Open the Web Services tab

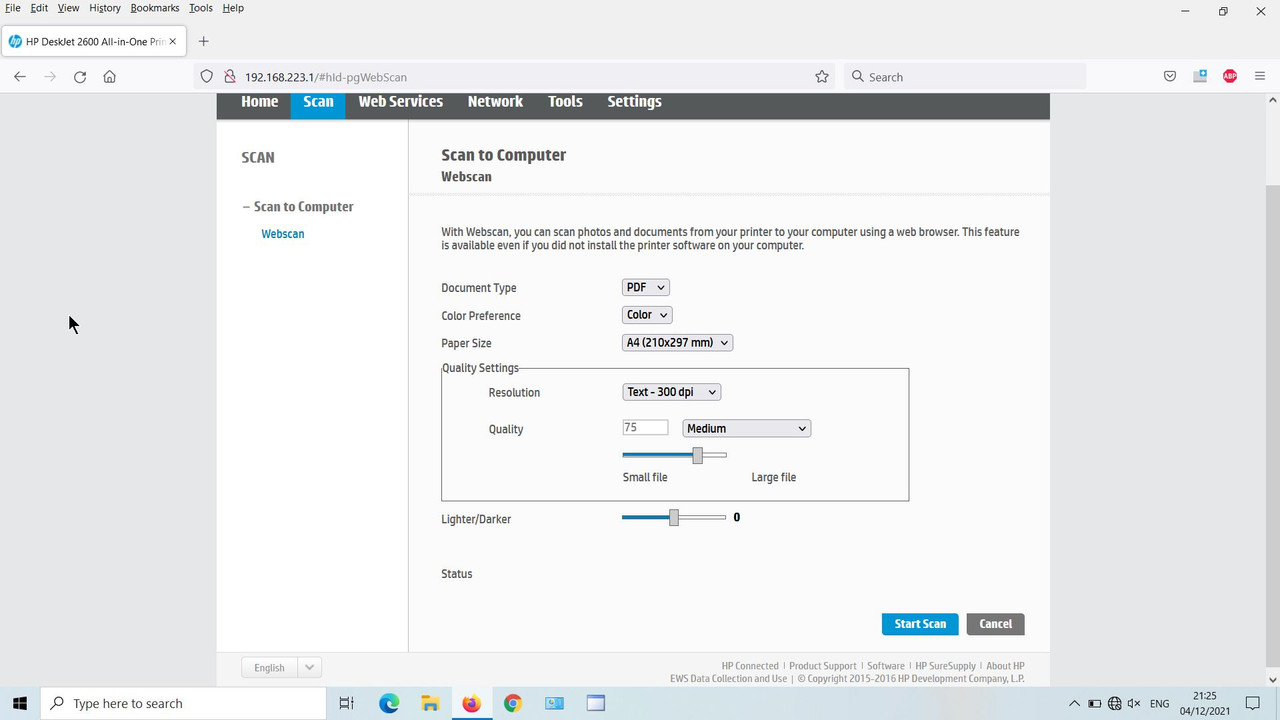(x=401, y=102)
